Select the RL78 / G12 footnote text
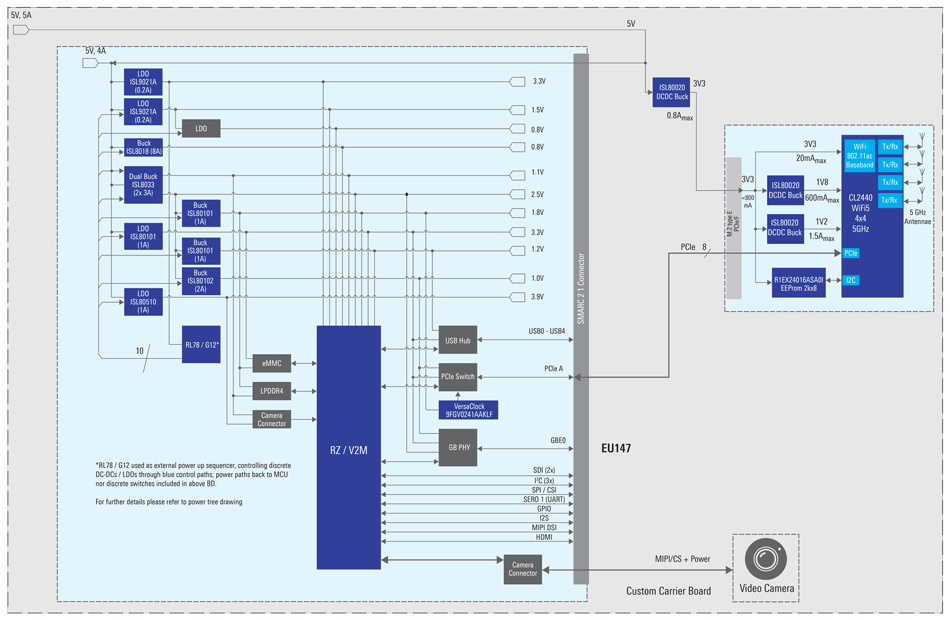The image size is (950, 620). (193, 475)
